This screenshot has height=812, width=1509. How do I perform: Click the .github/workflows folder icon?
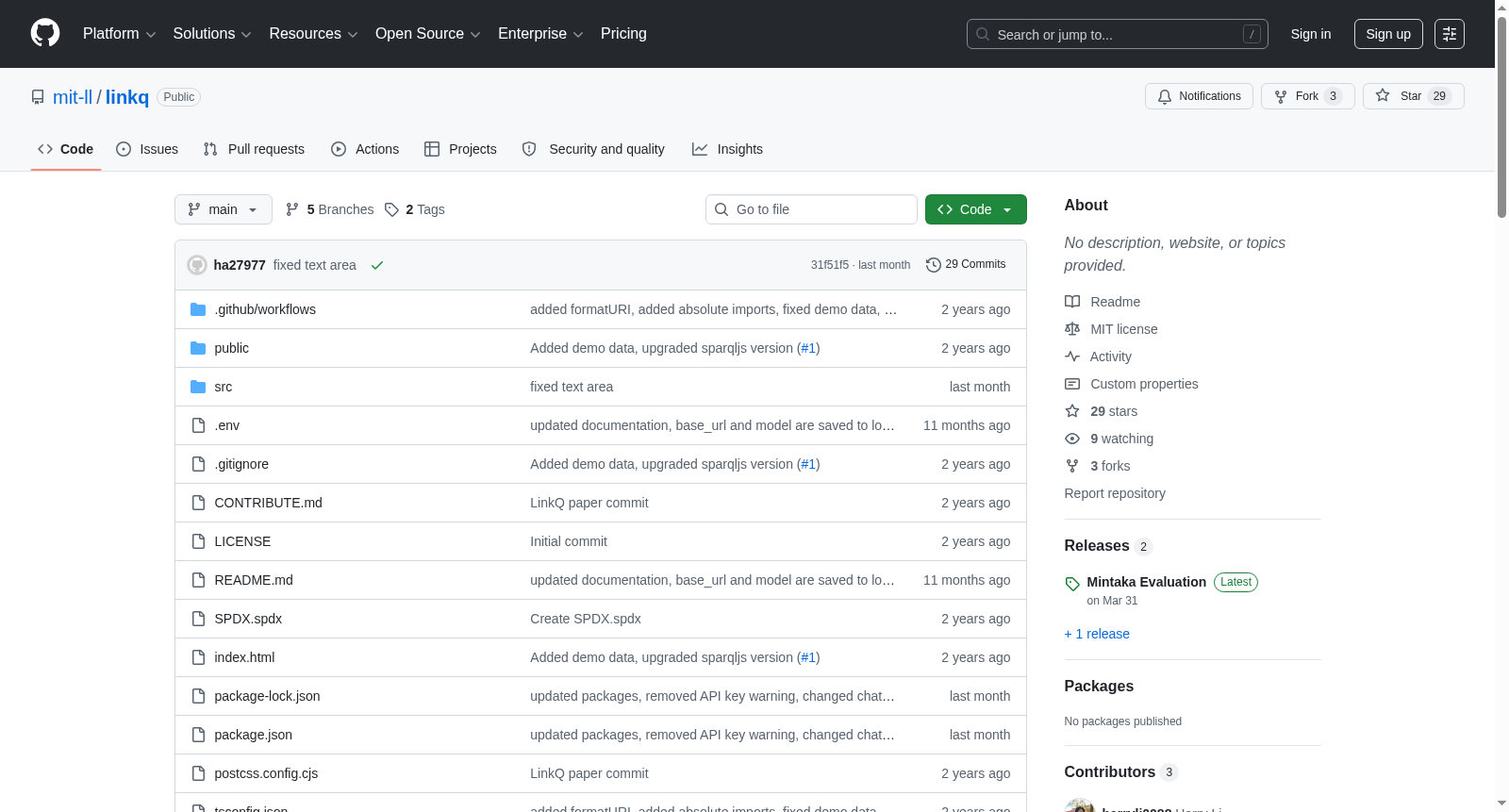pyautogui.click(x=198, y=309)
